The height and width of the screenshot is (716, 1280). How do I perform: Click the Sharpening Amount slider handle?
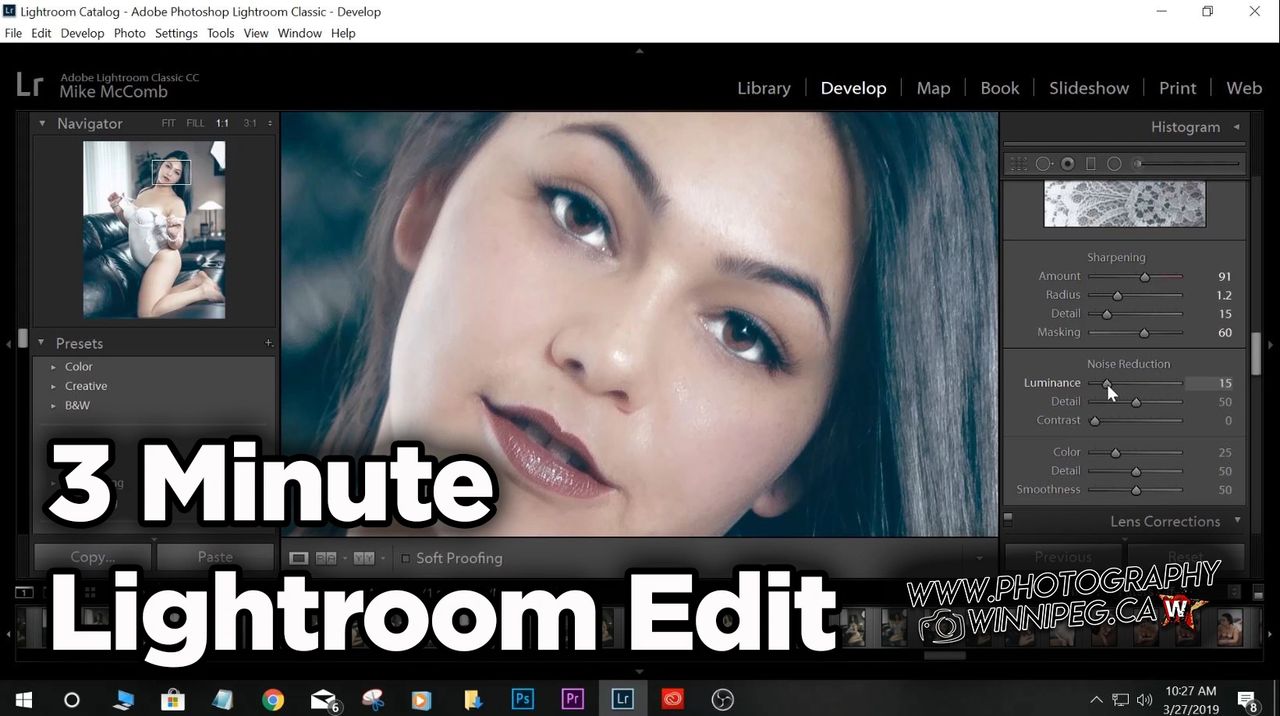pos(1145,277)
